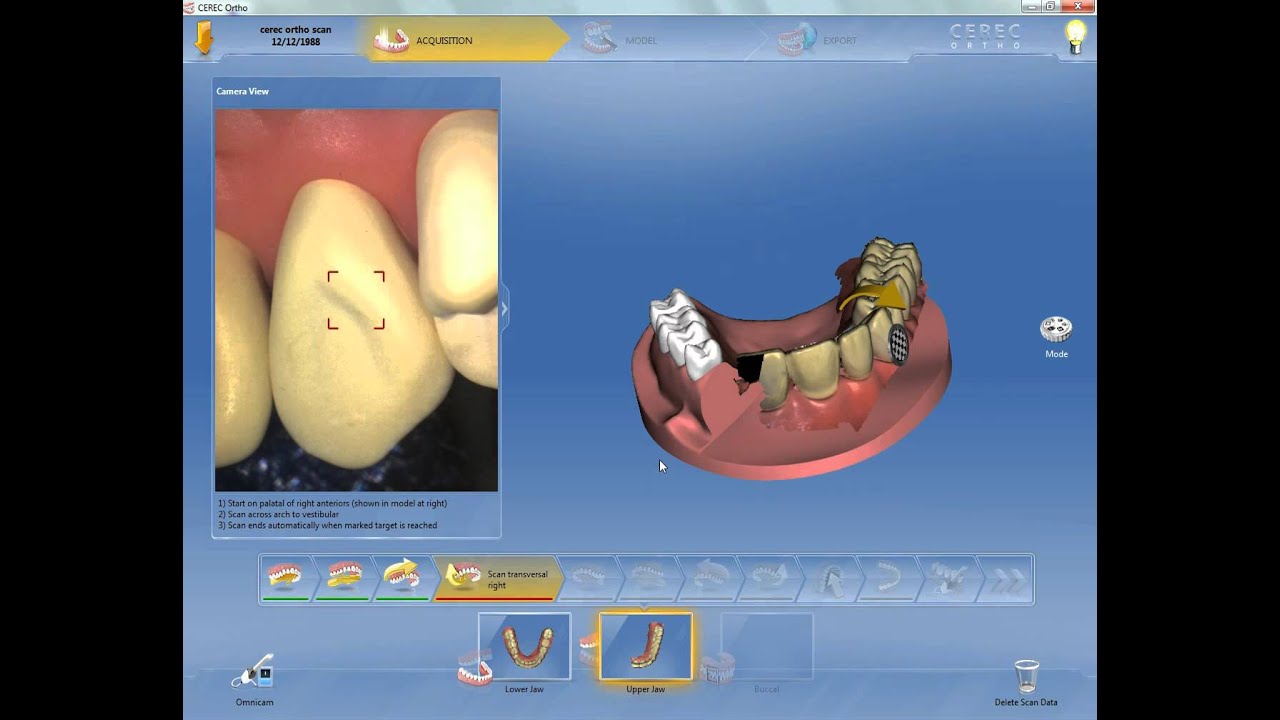Click the 'Delete Scan Data' label
Screen dimensions: 1280x720
point(1026,702)
